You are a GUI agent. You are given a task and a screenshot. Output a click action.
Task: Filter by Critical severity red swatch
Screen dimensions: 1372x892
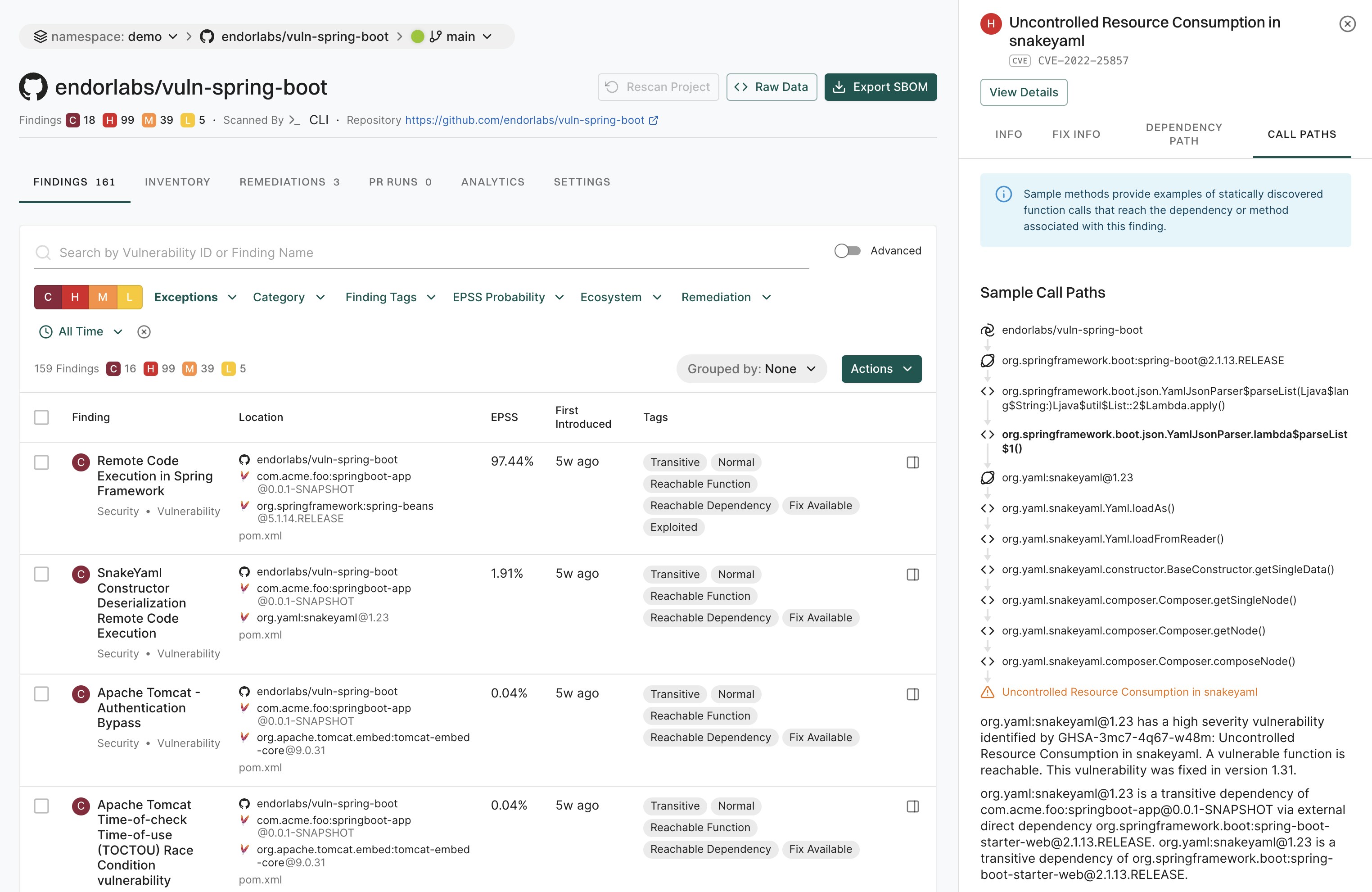[48, 297]
